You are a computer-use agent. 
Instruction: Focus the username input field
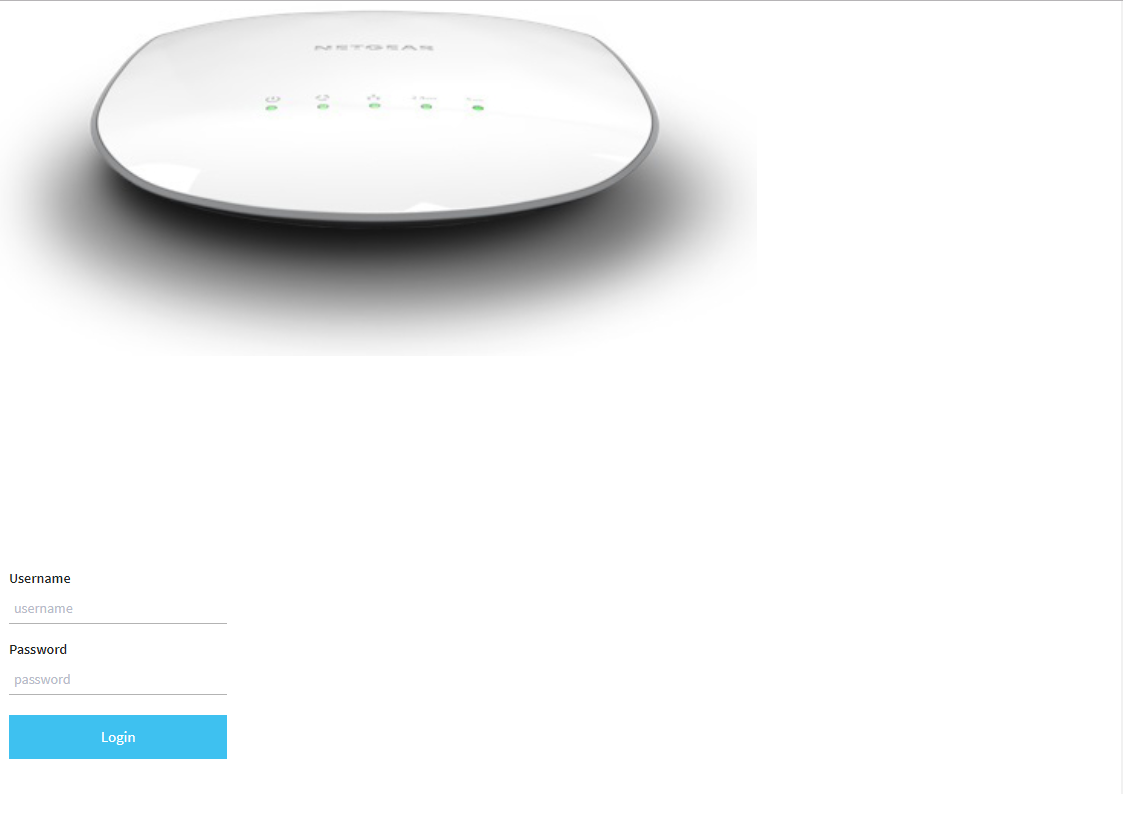pyautogui.click(x=118, y=609)
